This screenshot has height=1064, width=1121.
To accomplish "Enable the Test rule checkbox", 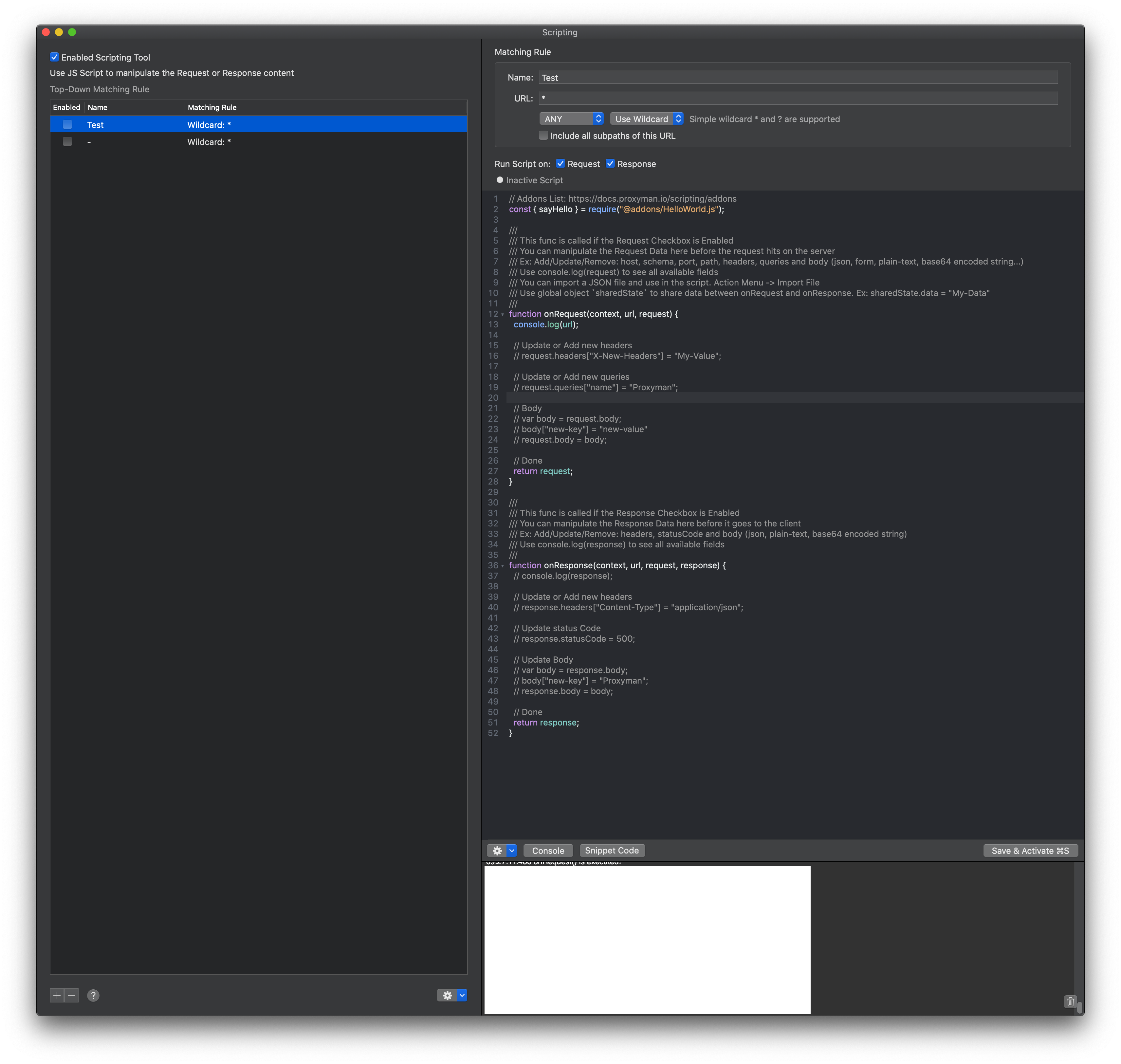I will pyautogui.click(x=67, y=125).
